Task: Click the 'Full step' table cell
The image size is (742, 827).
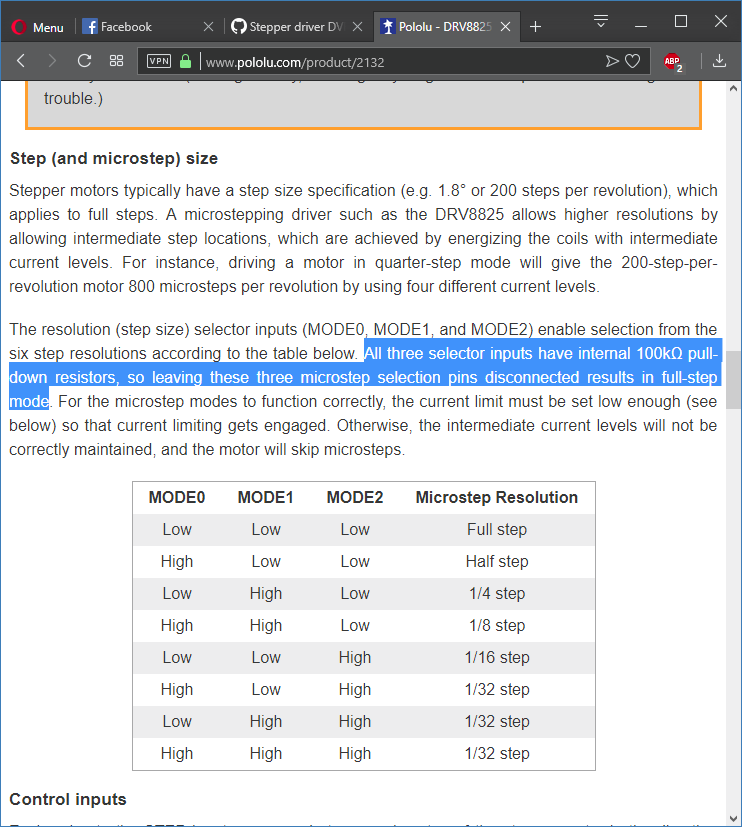Action: (497, 530)
